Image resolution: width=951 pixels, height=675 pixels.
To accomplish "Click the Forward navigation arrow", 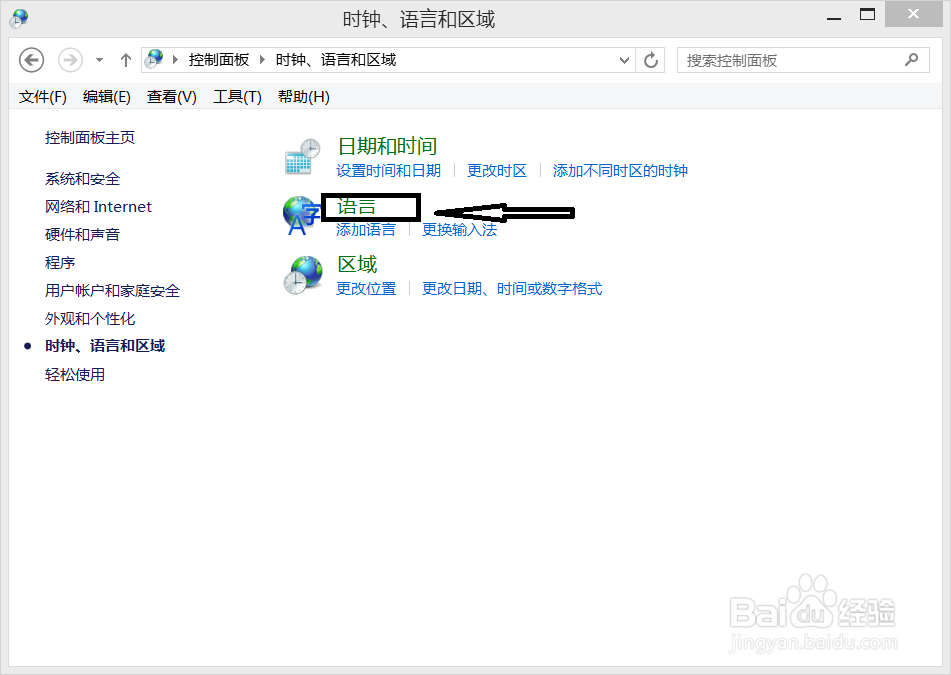I will click(x=70, y=60).
